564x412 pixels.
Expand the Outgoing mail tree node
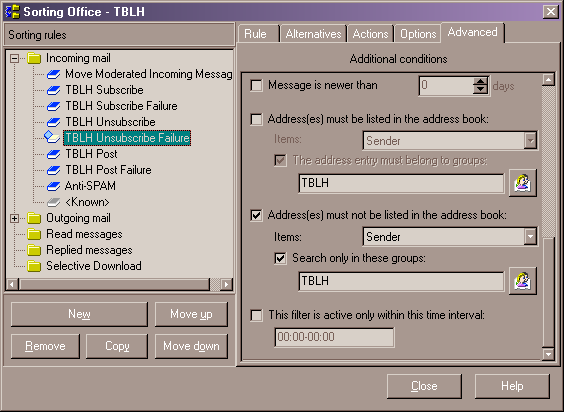[x=14, y=218]
